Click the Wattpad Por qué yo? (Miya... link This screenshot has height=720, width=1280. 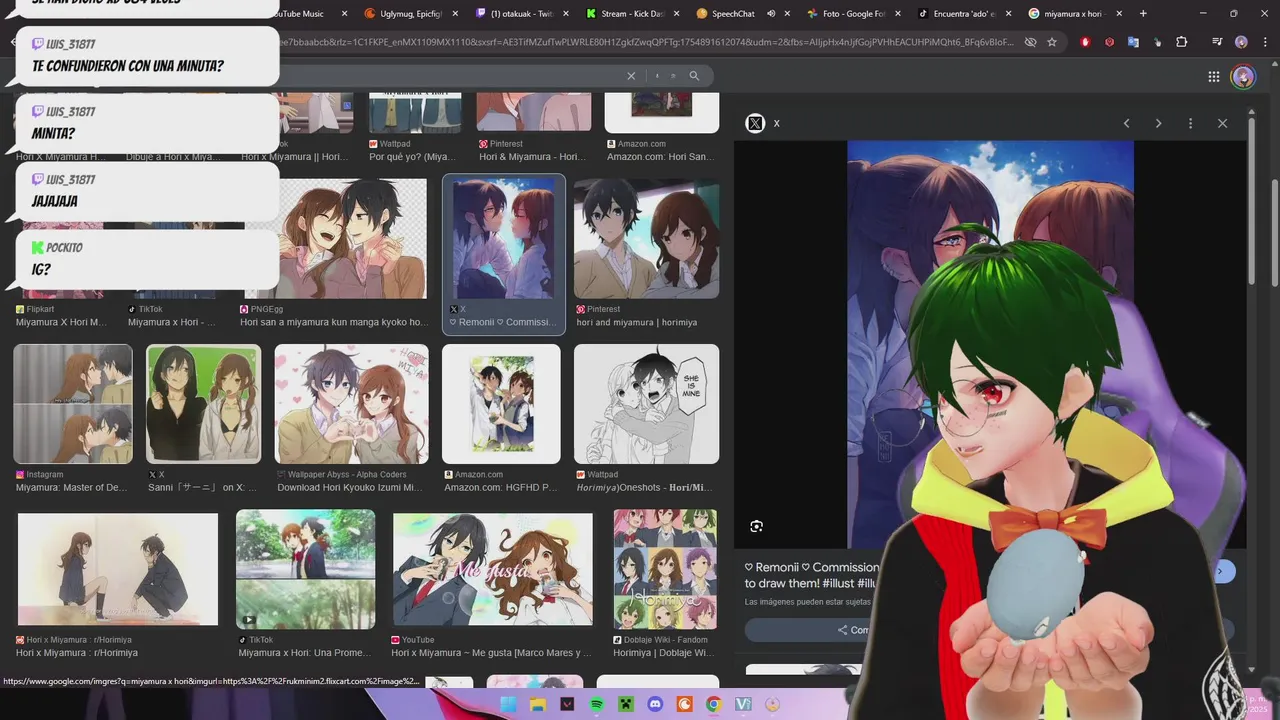(412, 157)
